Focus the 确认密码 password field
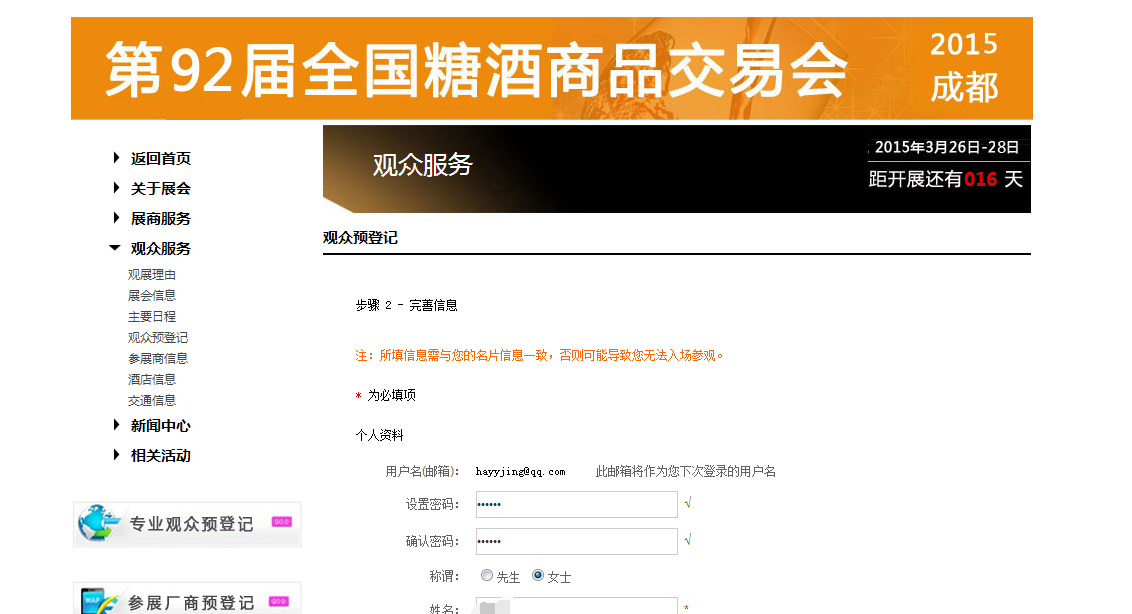 coord(576,541)
